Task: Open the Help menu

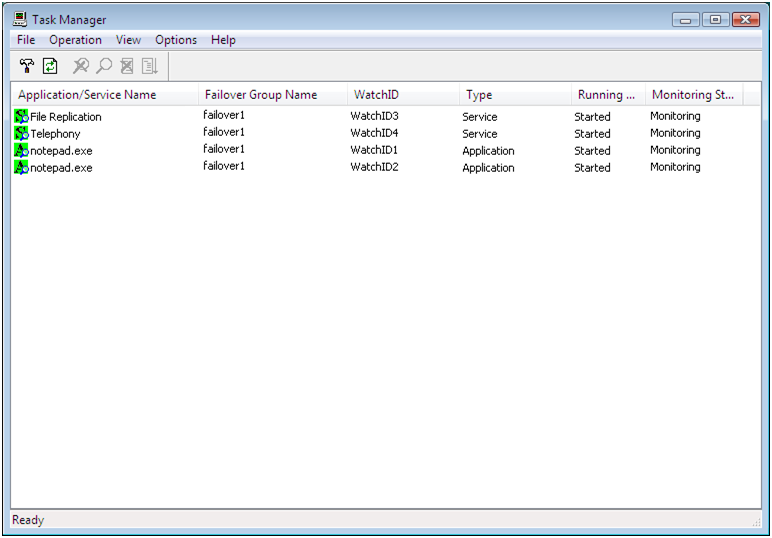Action: pyautogui.click(x=223, y=40)
